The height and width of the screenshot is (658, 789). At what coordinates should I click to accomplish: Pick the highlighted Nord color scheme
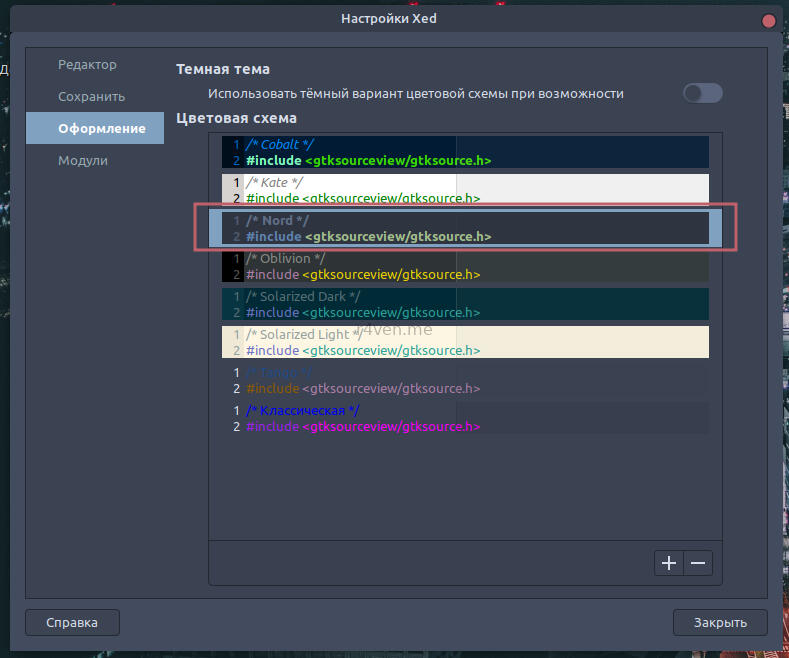pos(465,228)
